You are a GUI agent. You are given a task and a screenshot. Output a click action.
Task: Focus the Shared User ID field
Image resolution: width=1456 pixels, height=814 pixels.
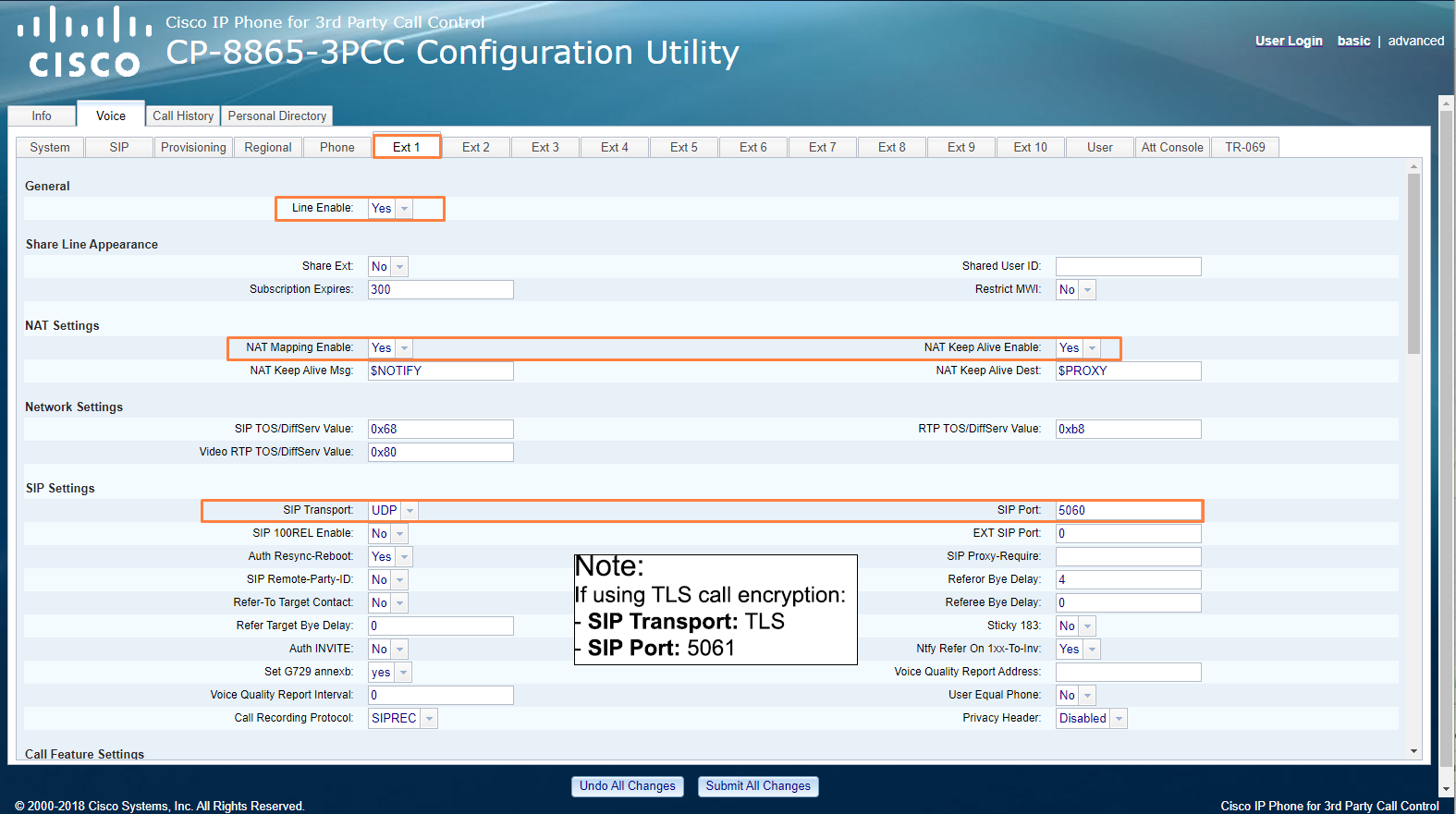coord(1129,267)
